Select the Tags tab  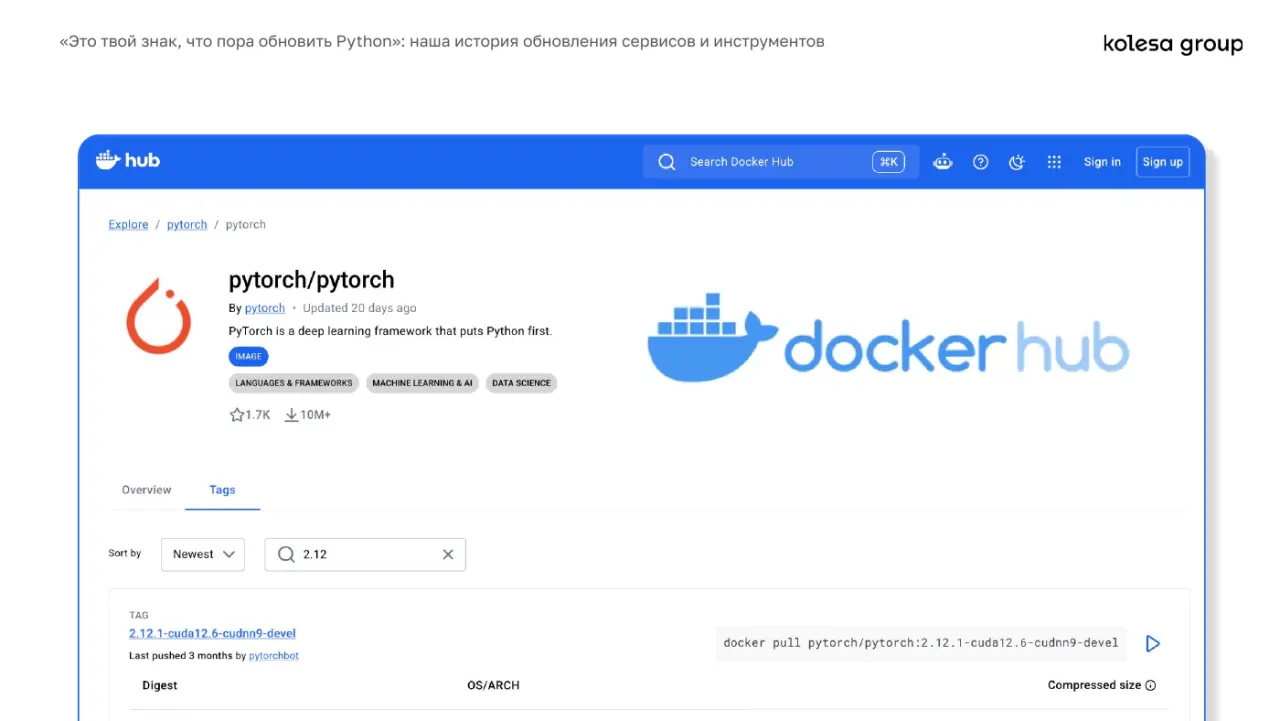click(222, 490)
